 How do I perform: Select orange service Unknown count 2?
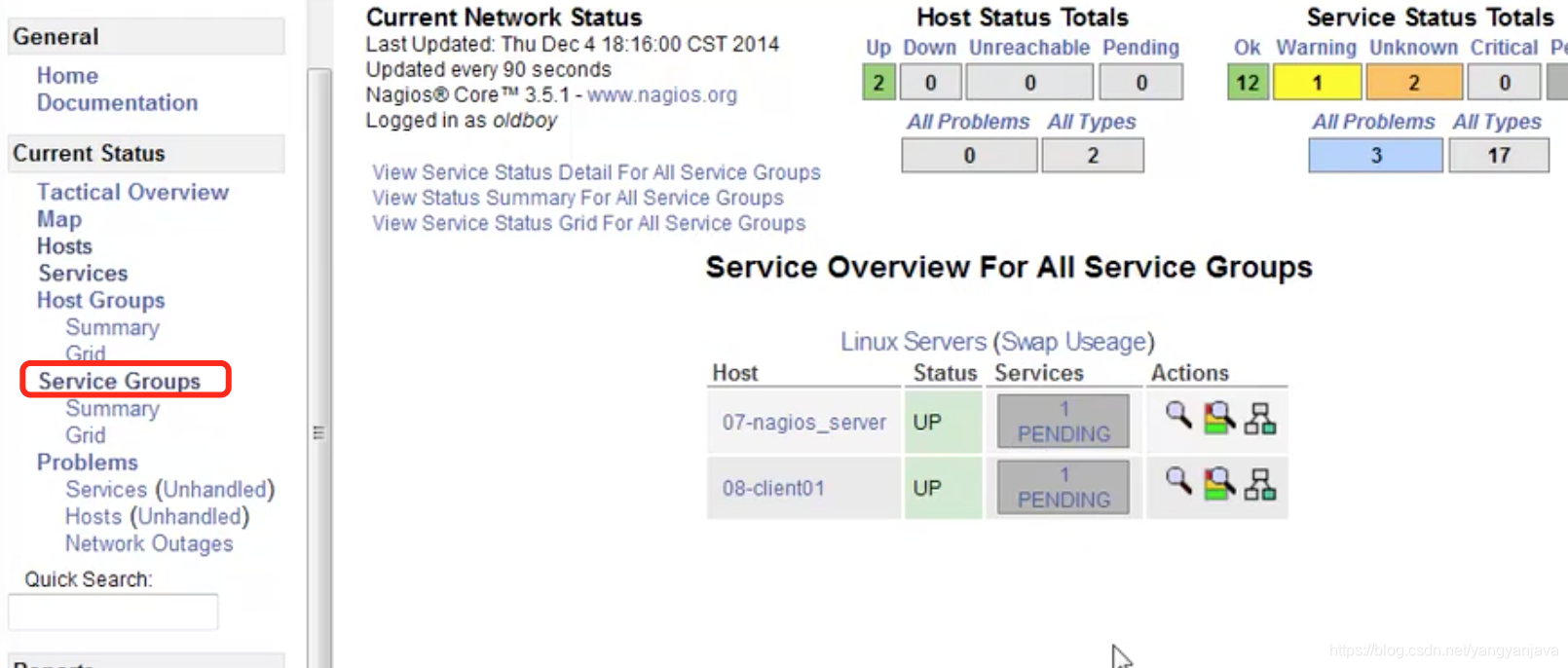point(1414,83)
